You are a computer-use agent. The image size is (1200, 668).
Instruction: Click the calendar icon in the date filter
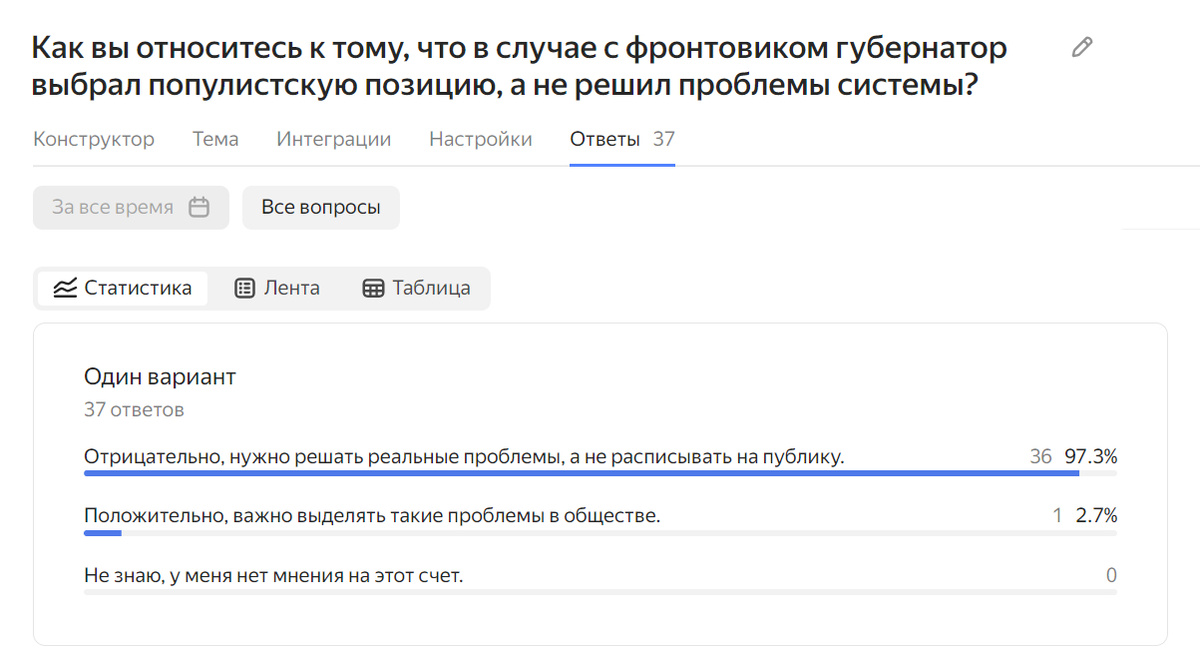pos(200,207)
